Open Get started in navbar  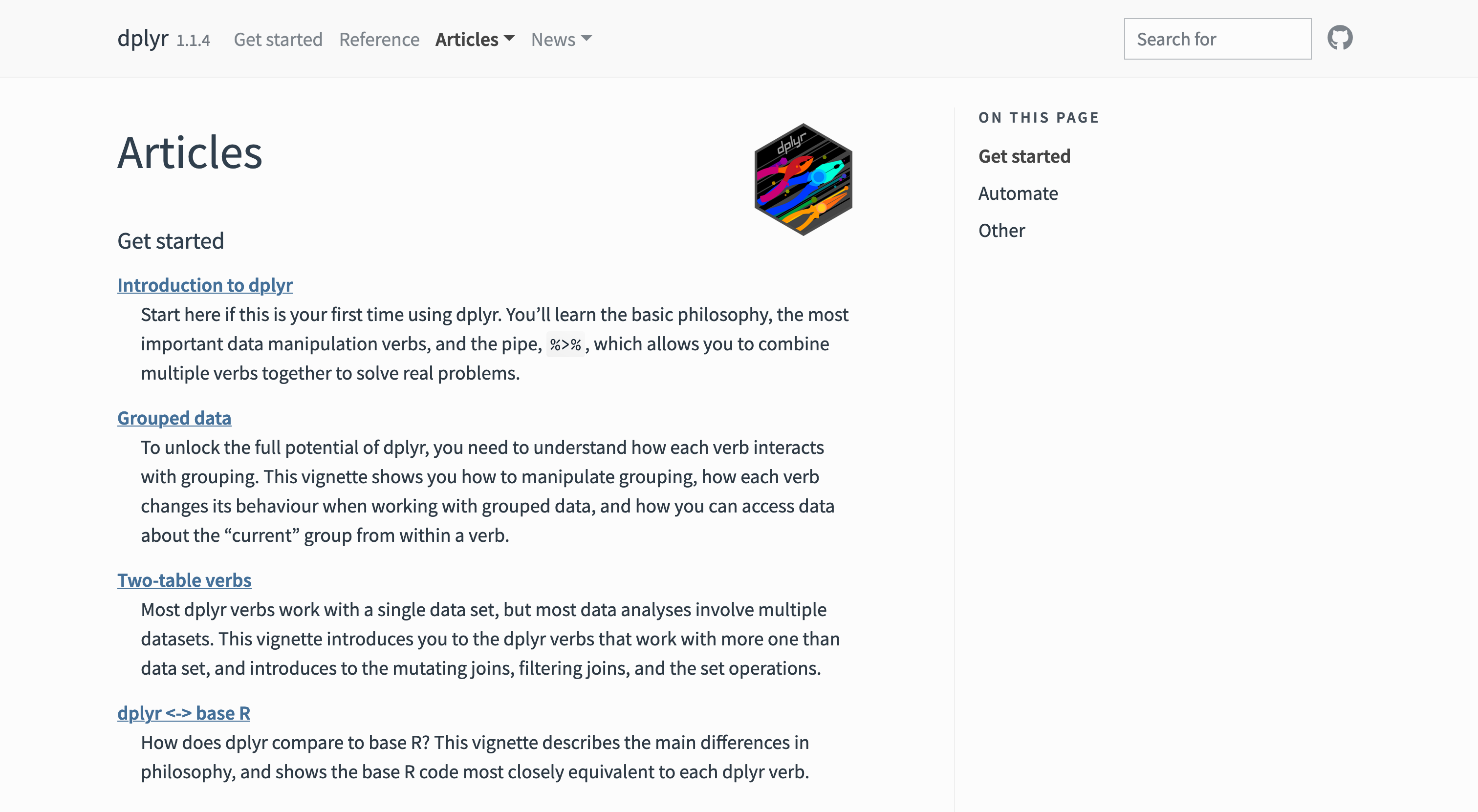pos(278,39)
